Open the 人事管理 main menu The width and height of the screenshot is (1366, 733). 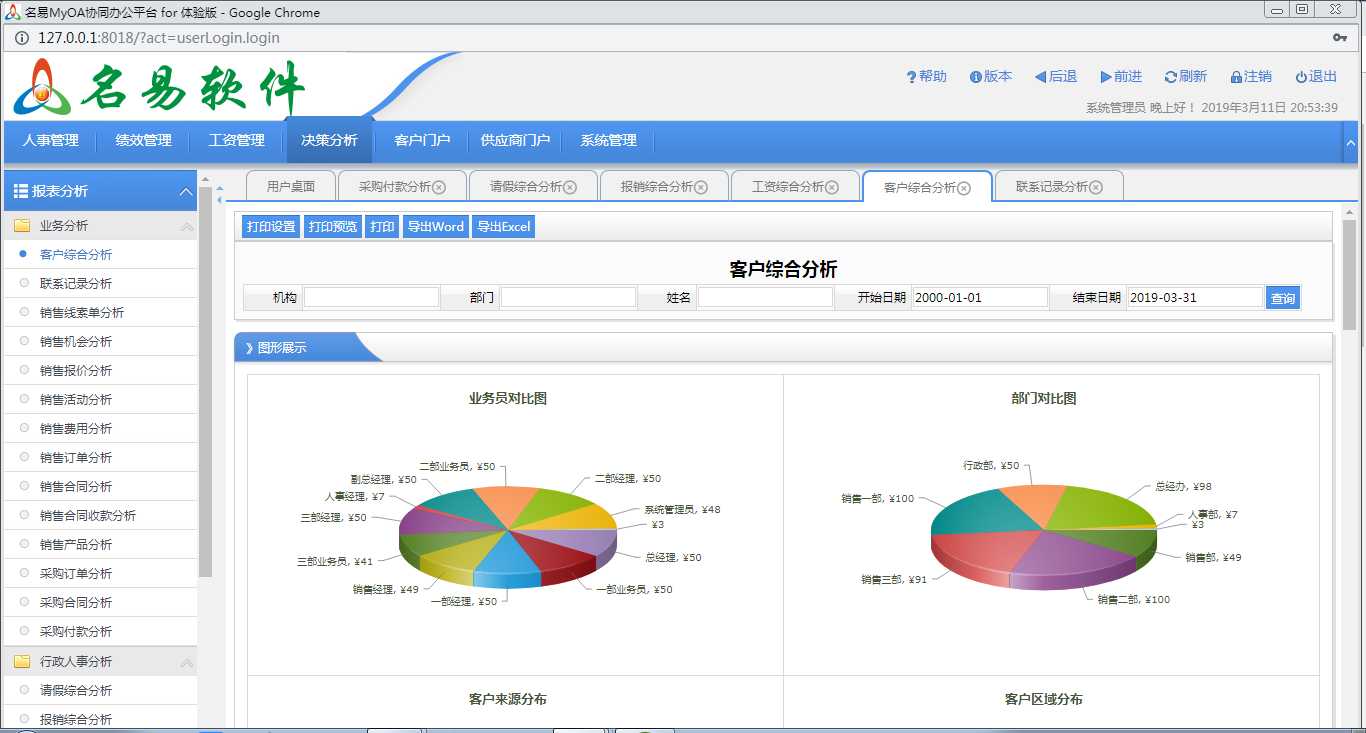[x=50, y=141]
